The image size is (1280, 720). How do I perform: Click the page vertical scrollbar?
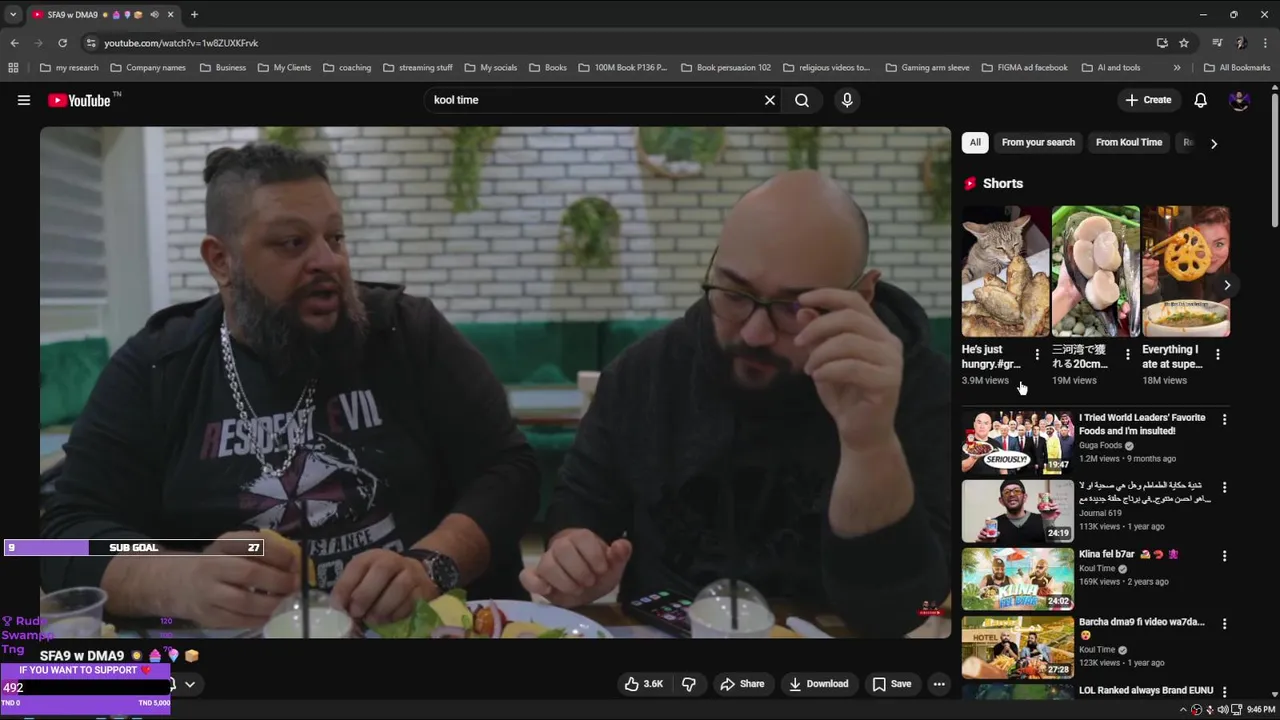click(1275, 160)
